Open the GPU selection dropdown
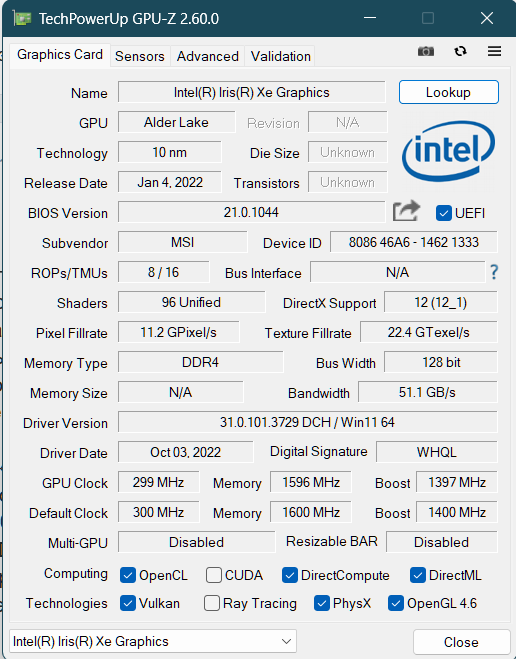 coord(153,641)
